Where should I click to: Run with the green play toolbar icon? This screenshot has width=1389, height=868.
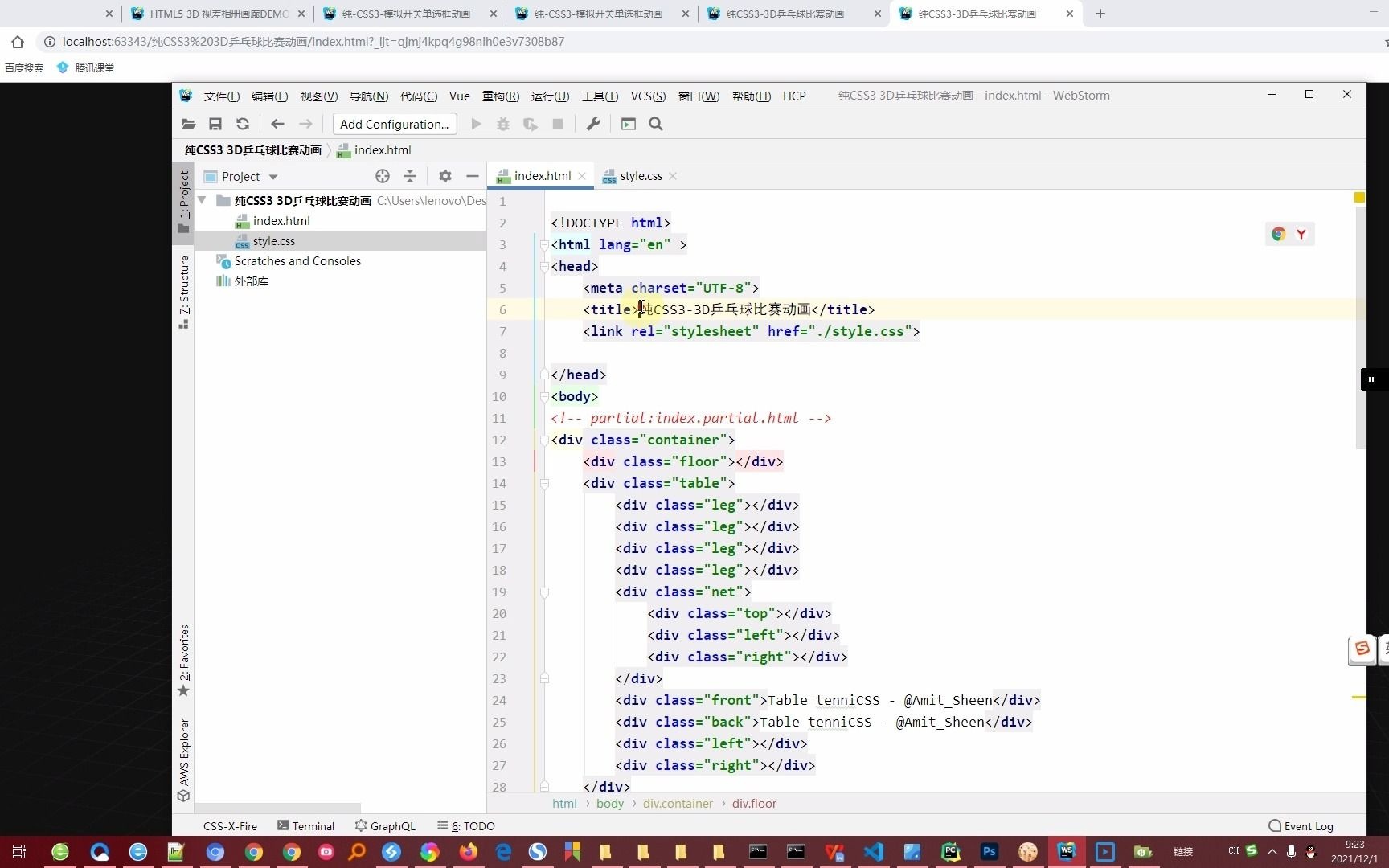point(476,124)
